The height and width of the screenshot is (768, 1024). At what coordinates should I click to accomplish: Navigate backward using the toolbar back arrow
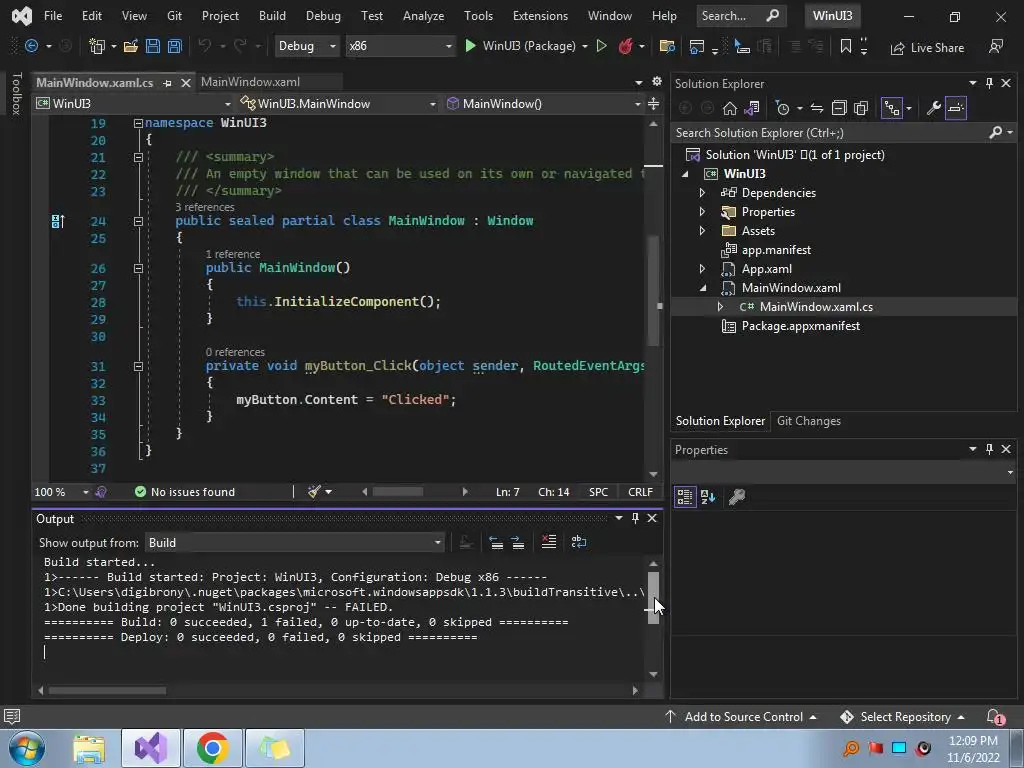[x=31, y=46]
